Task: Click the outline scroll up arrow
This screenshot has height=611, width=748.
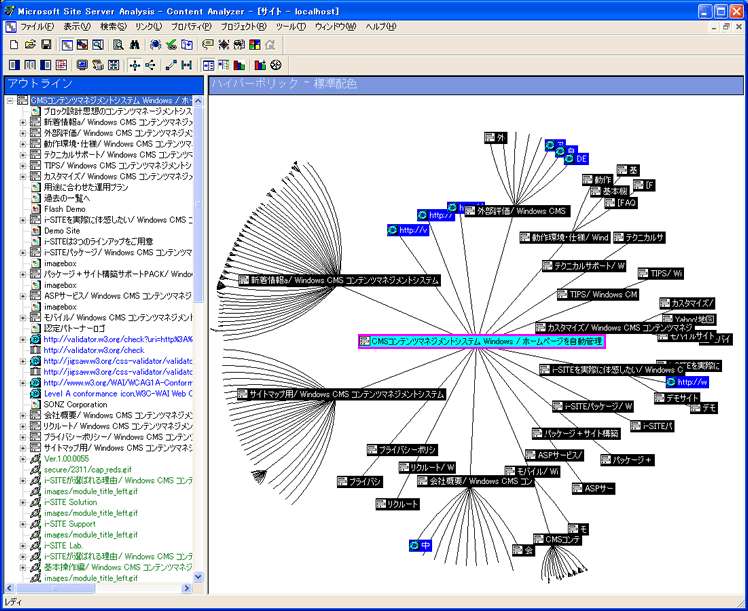Action: 198,101
